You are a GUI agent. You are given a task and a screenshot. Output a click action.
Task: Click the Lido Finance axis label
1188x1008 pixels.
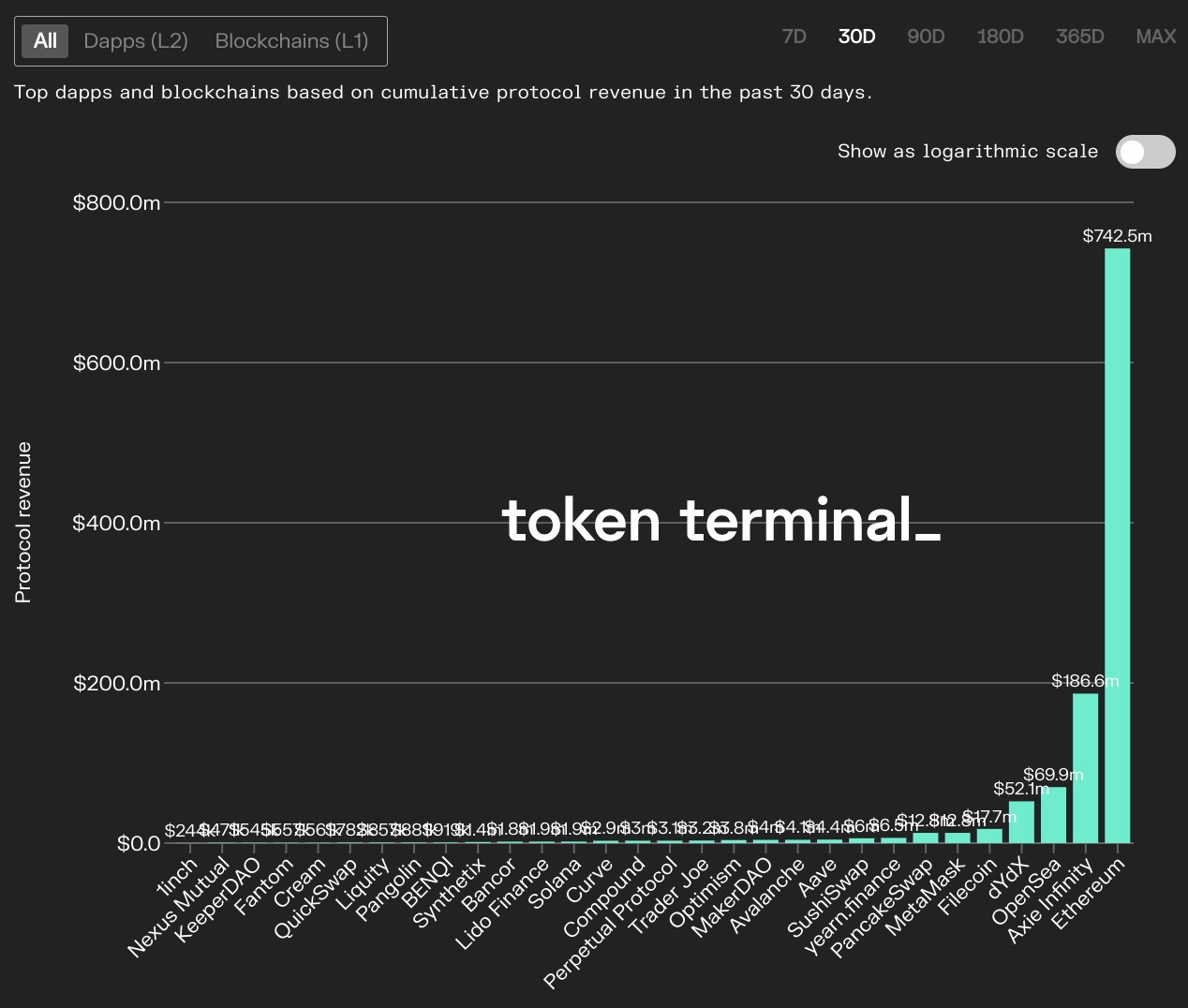click(503, 904)
